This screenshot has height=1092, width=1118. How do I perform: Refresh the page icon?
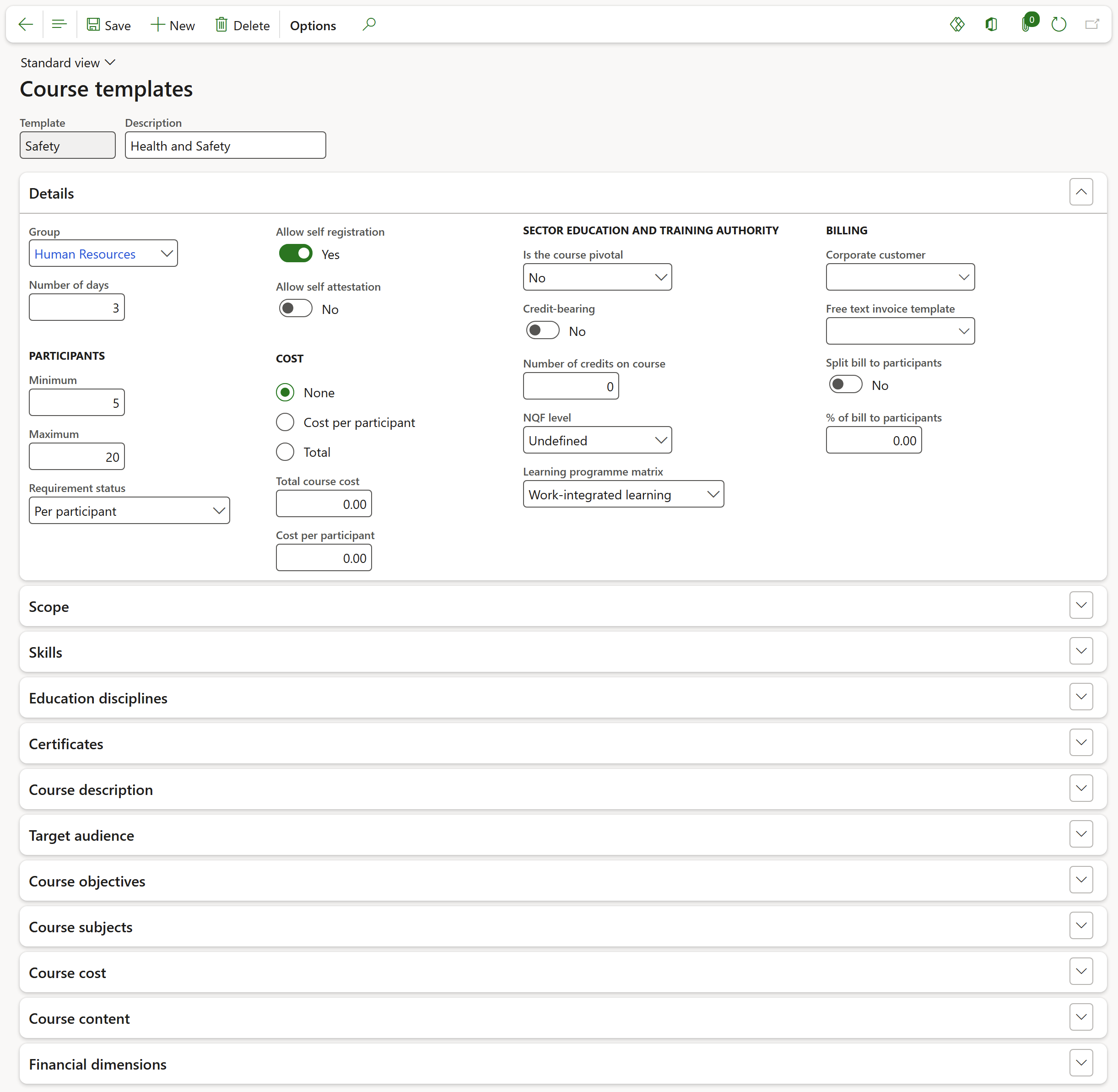1059,25
